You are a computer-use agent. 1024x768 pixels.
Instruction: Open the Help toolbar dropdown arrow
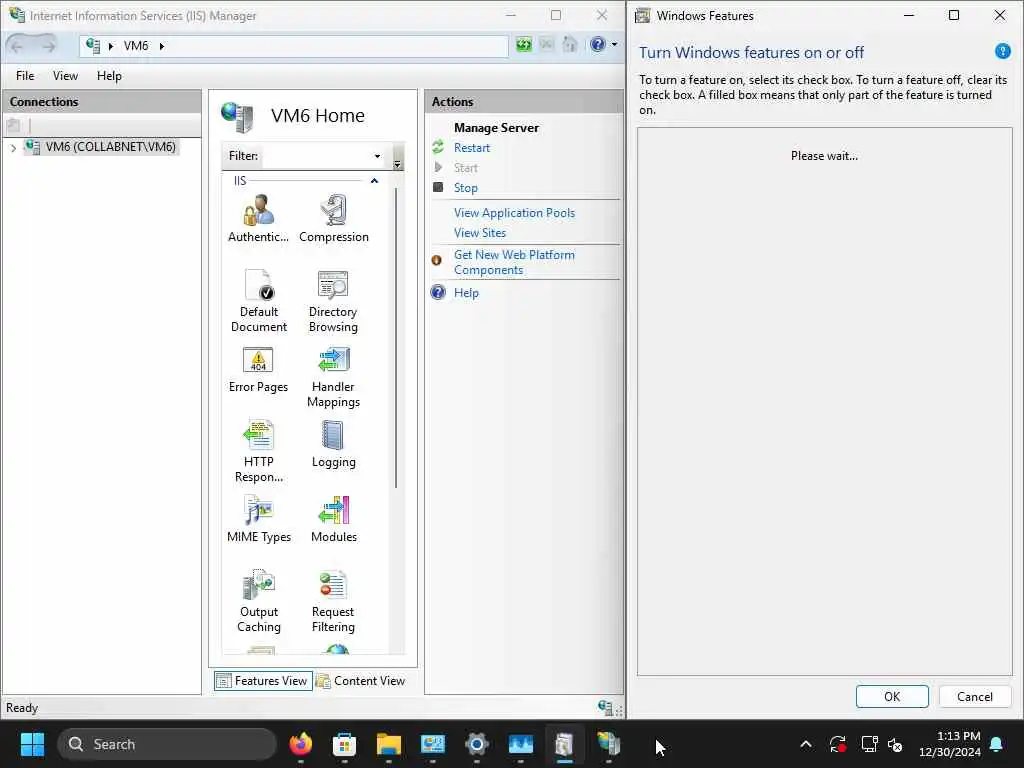tap(614, 44)
